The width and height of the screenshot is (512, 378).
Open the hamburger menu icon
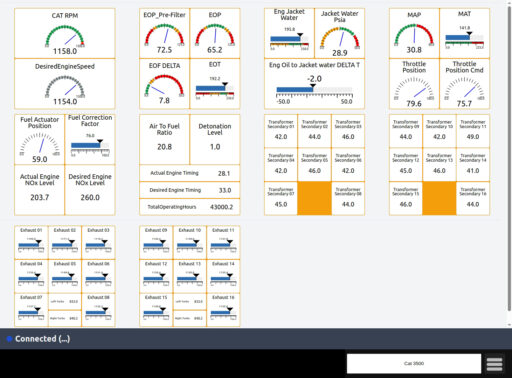tap(494, 364)
